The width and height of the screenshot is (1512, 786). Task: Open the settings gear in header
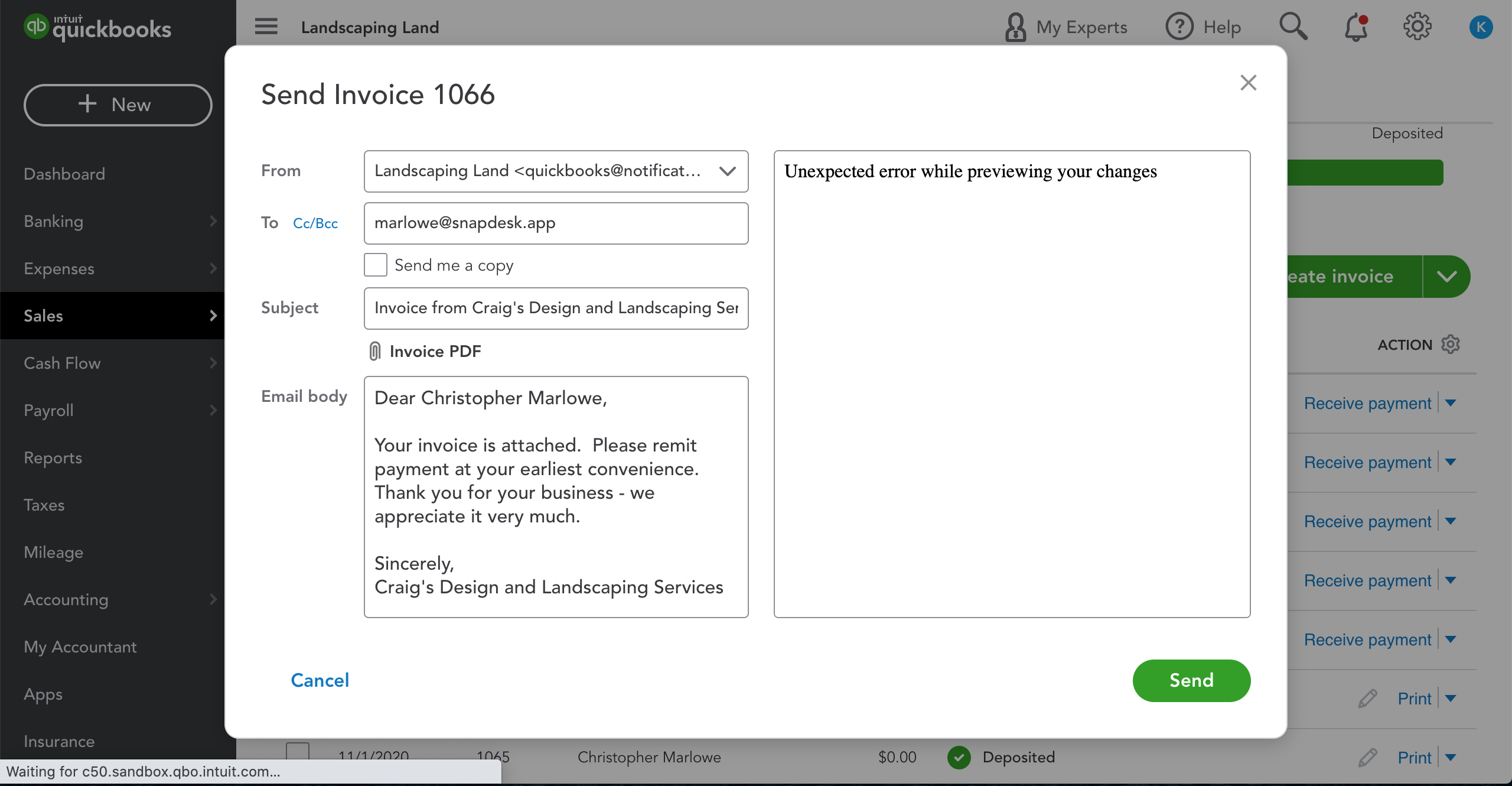1417,27
